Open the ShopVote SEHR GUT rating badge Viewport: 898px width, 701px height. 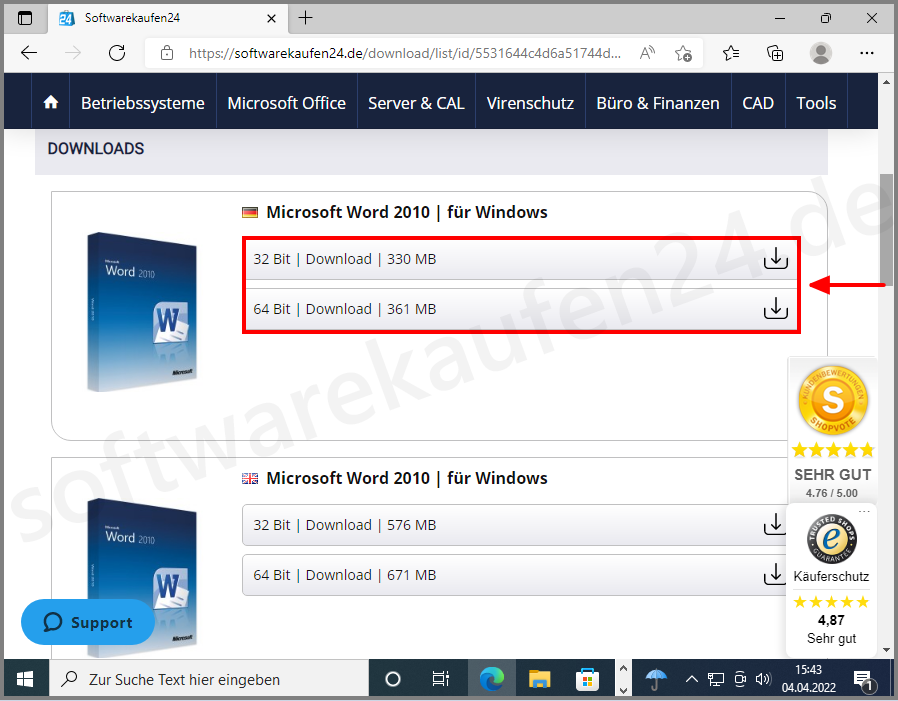click(832, 431)
